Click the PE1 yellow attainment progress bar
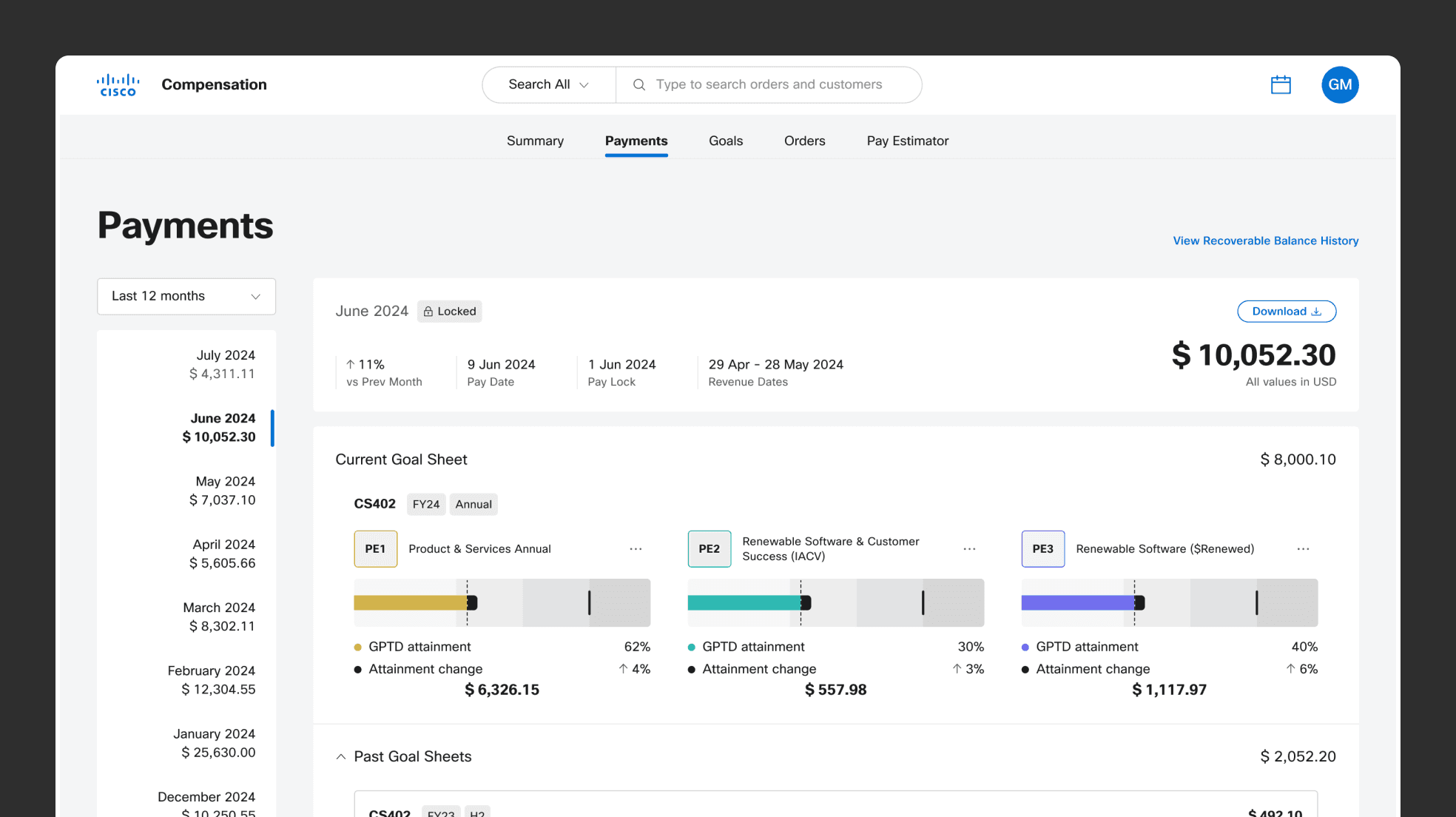This screenshot has width=1456, height=817. tap(411, 602)
